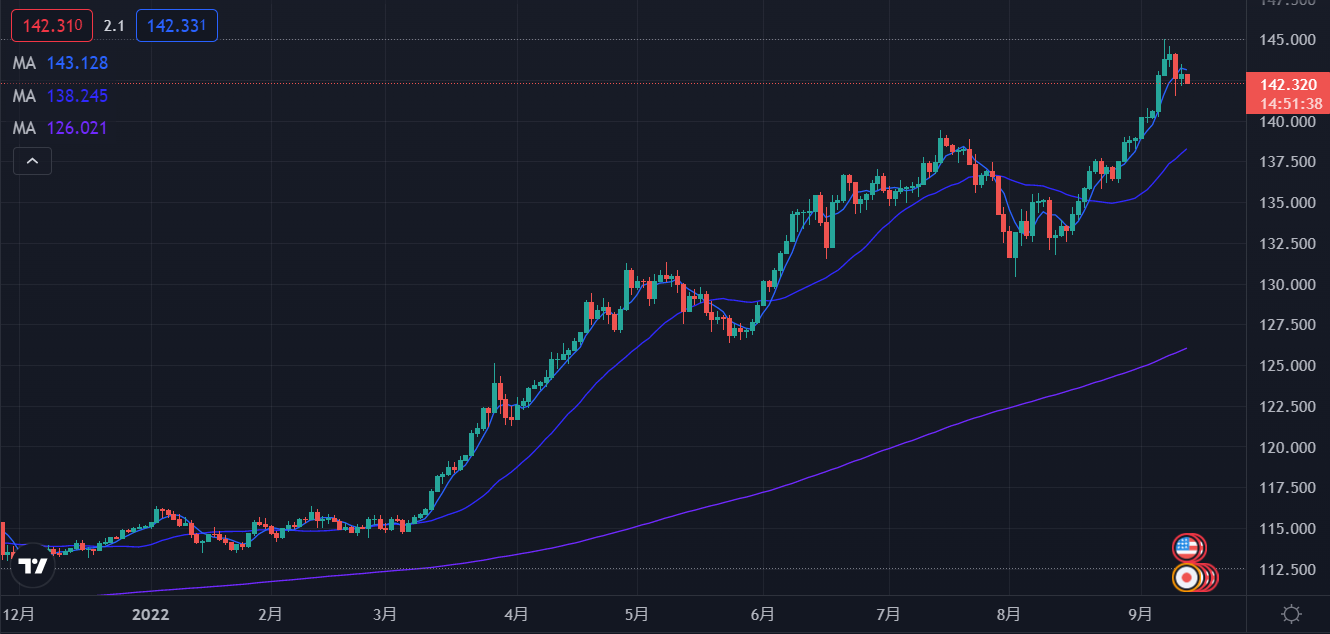1330x634 pixels.
Task: Click the TradingView logo icon
Action: [x=32, y=566]
